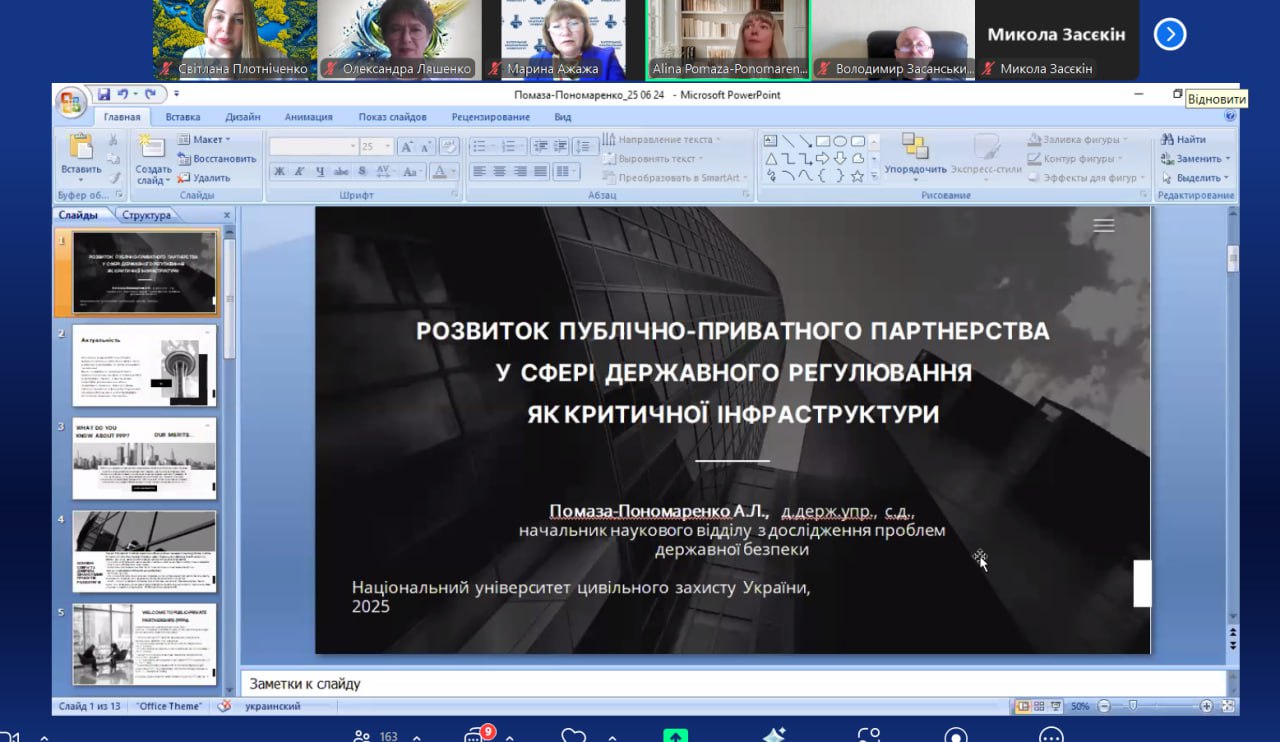Toggle italic (К) formatting
The width and height of the screenshot is (1280, 742).
pos(300,172)
